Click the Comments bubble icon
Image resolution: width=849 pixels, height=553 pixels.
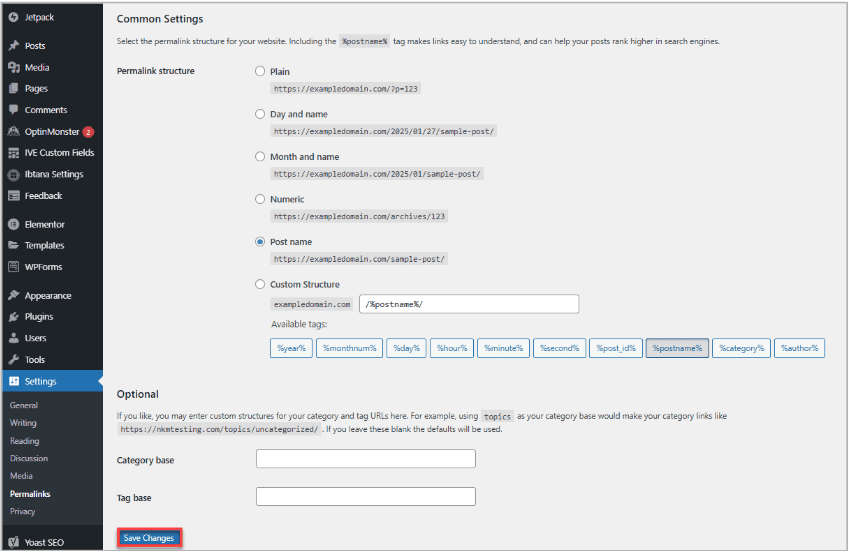point(14,110)
